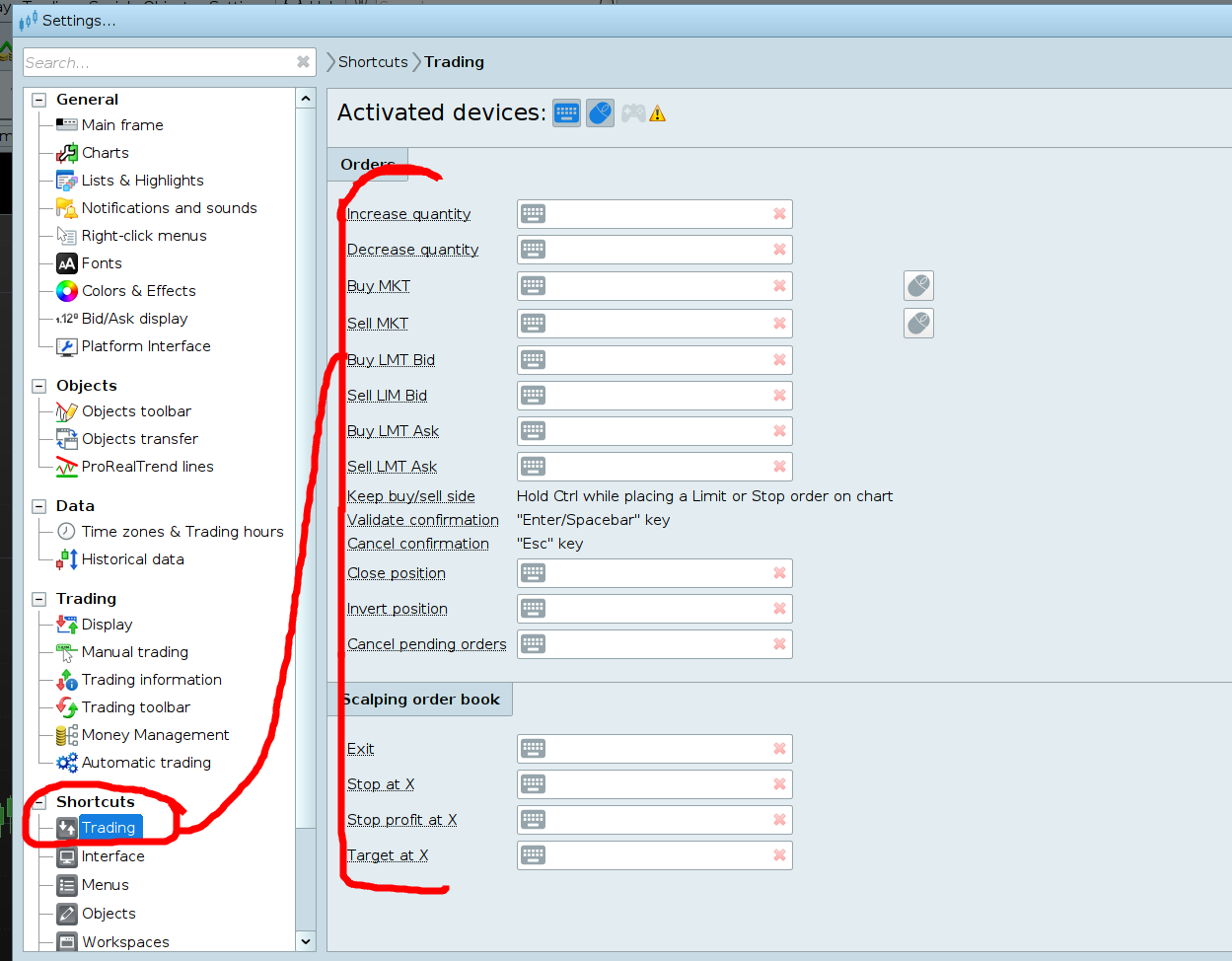Clear the Close position shortcut
1232x961 pixels.
tap(779, 573)
